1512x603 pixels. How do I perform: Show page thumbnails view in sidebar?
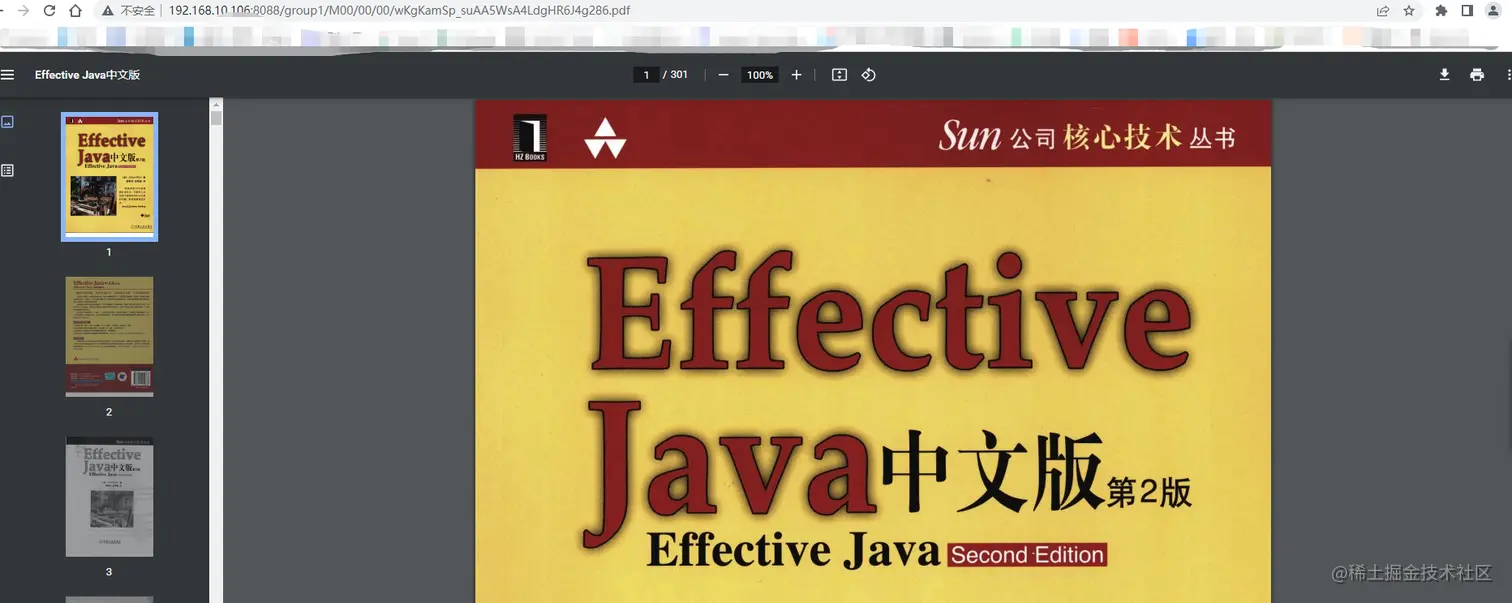pos(8,122)
